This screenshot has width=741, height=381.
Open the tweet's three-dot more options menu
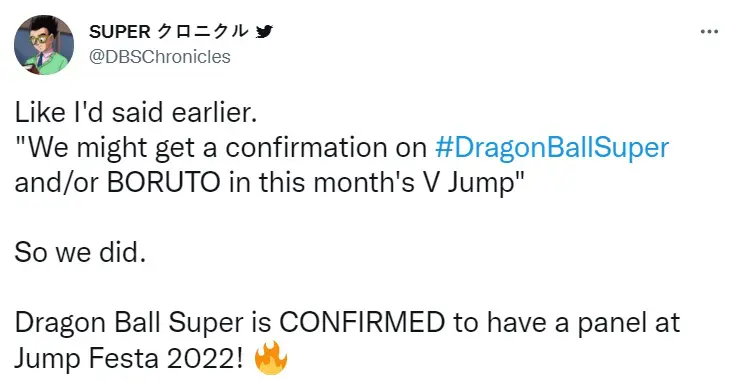click(x=709, y=32)
